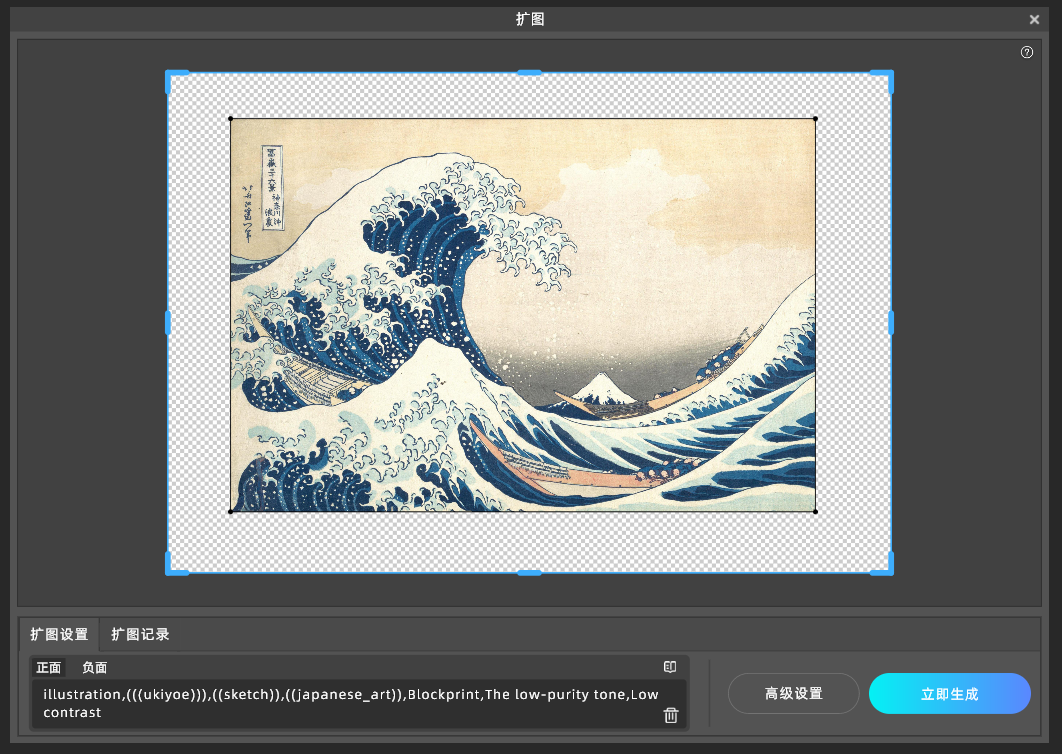Click the image's bottom-right black anchor point

click(815, 511)
